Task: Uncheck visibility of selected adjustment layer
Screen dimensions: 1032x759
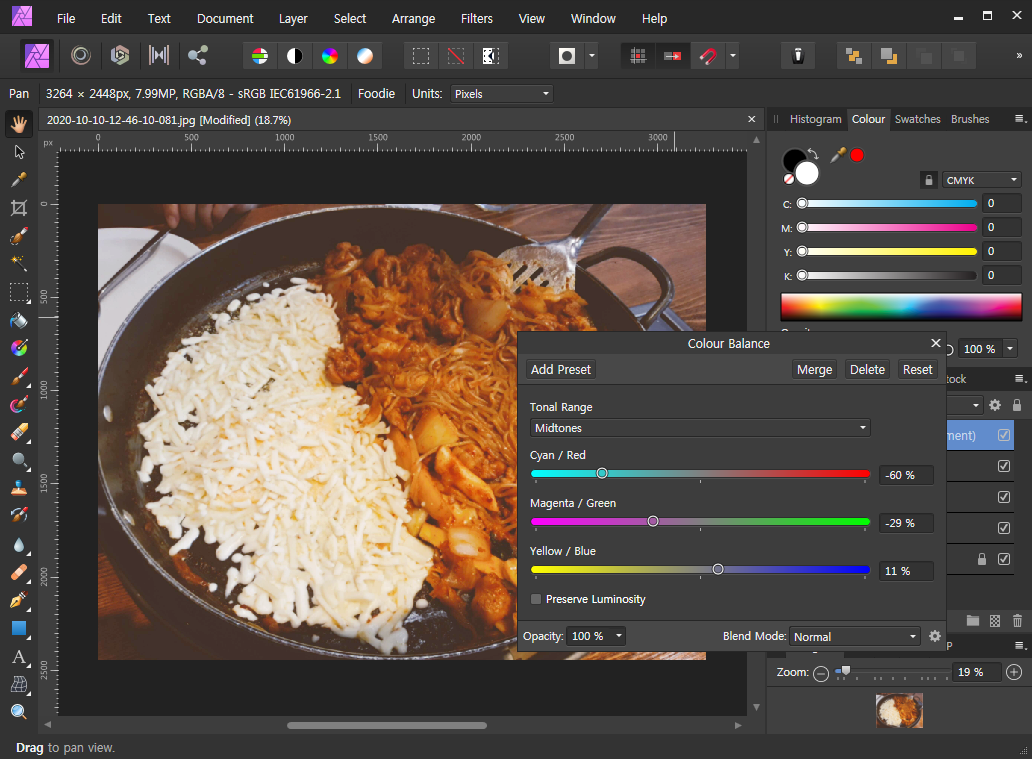Action: (x=1004, y=435)
